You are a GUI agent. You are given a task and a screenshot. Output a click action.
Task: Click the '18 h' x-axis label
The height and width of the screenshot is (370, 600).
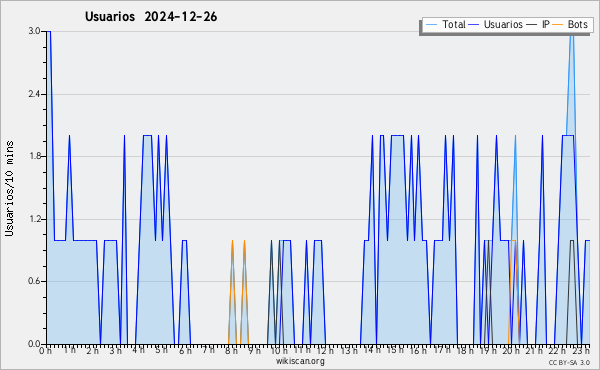465,350
